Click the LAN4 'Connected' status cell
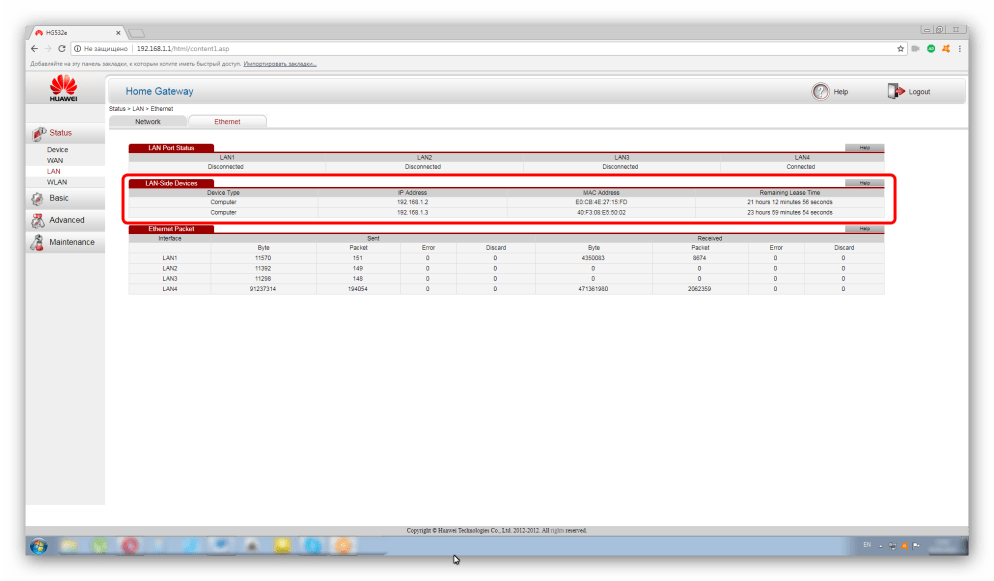994x581 pixels. [x=801, y=167]
